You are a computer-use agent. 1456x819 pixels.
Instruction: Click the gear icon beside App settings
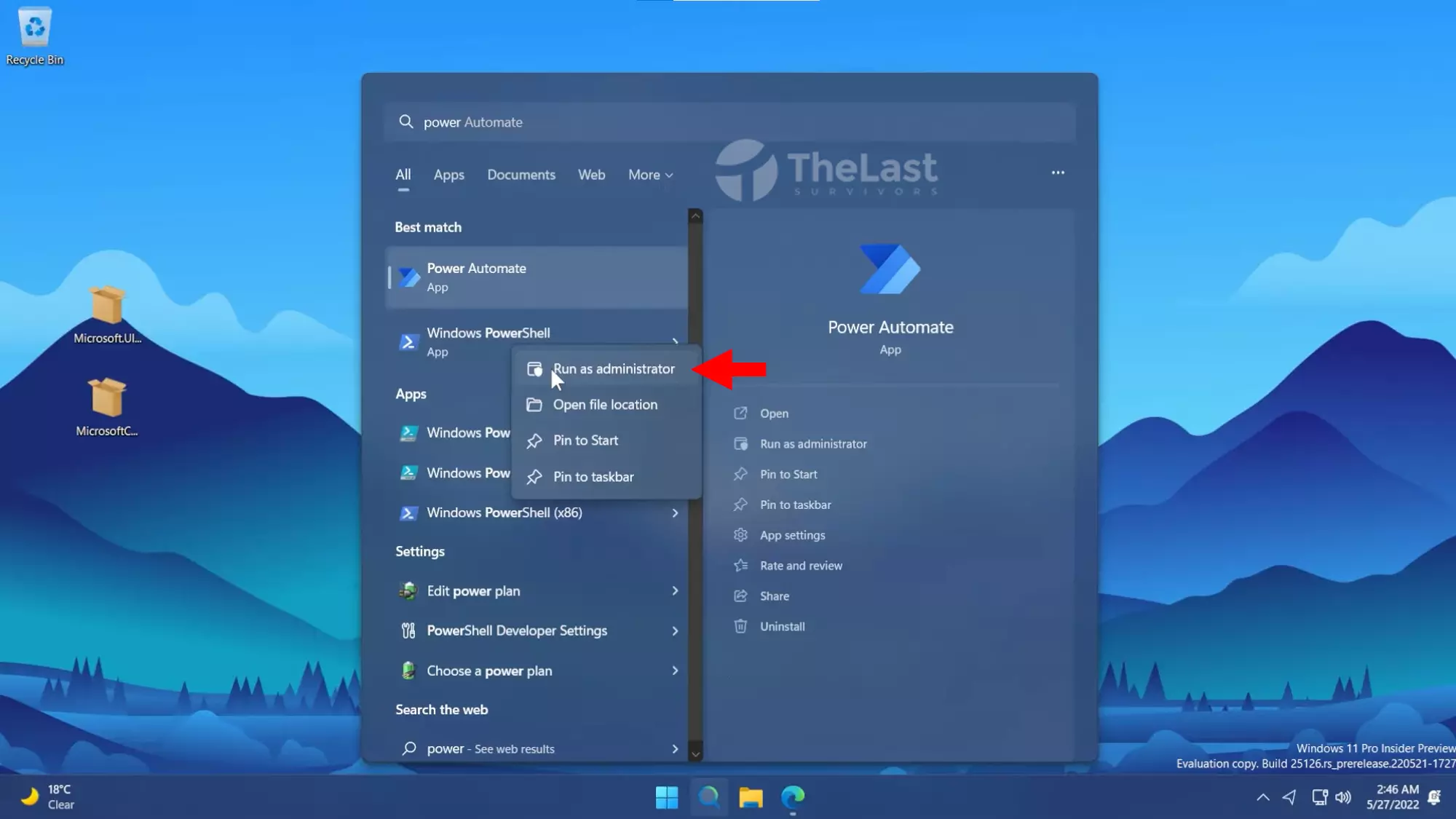740,535
